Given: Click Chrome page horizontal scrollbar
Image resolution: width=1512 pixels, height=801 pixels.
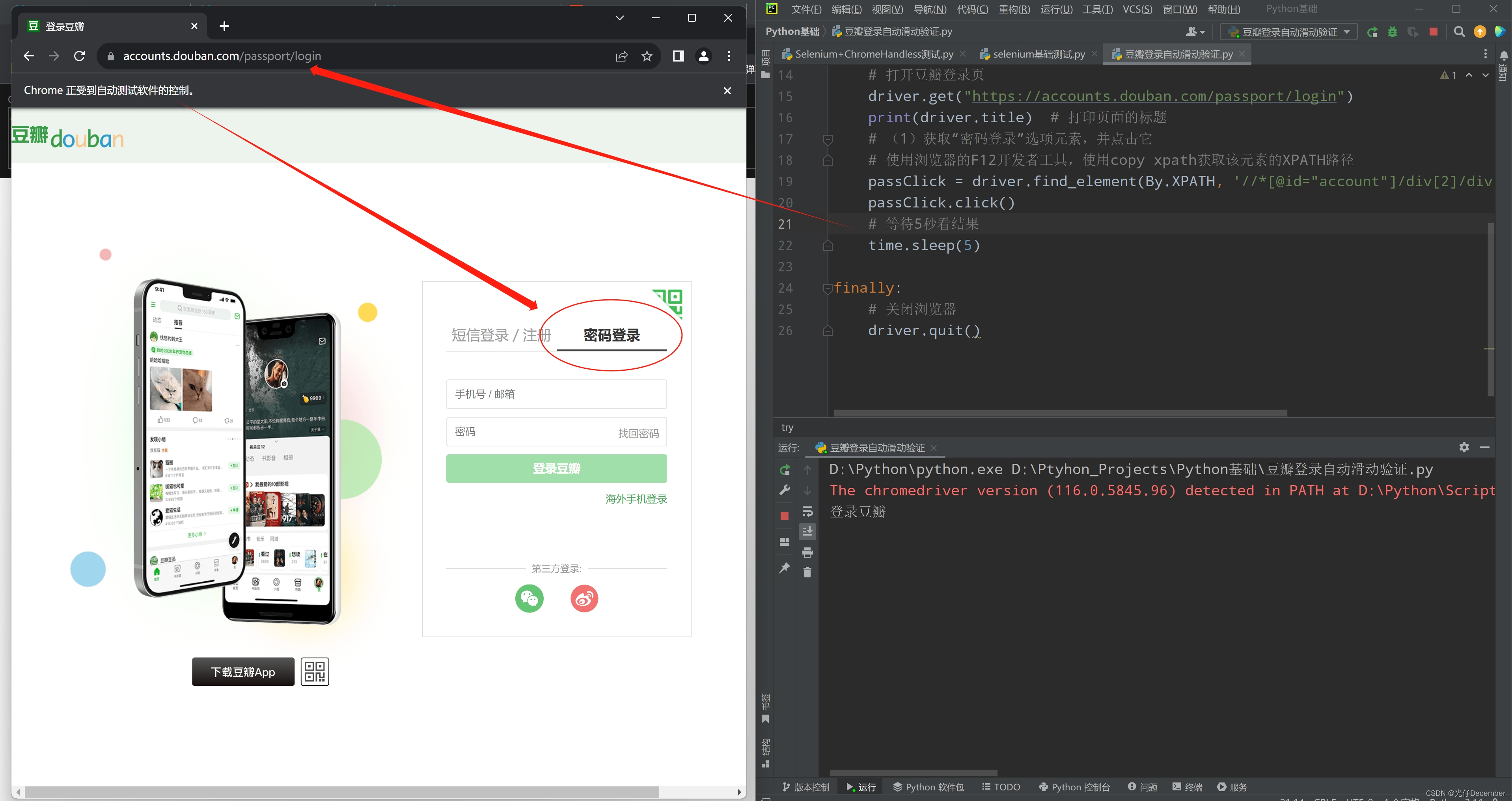Looking at the screenshot, I should [341, 792].
